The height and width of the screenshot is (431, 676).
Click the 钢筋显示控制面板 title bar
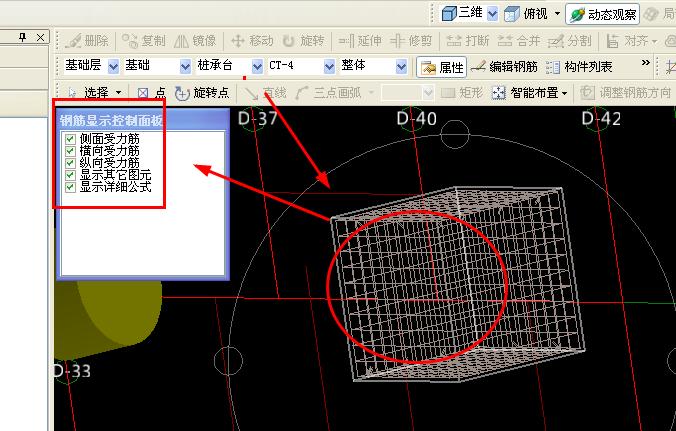[x=143, y=120]
